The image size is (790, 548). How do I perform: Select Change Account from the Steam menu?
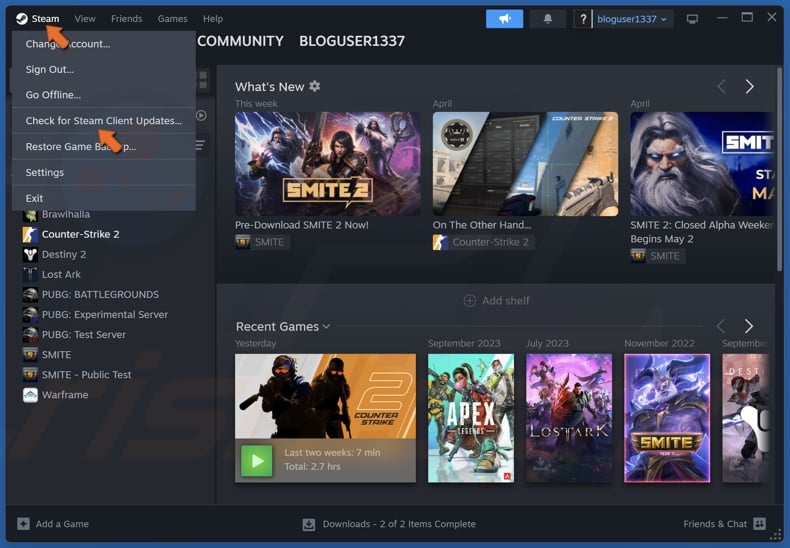click(104, 44)
